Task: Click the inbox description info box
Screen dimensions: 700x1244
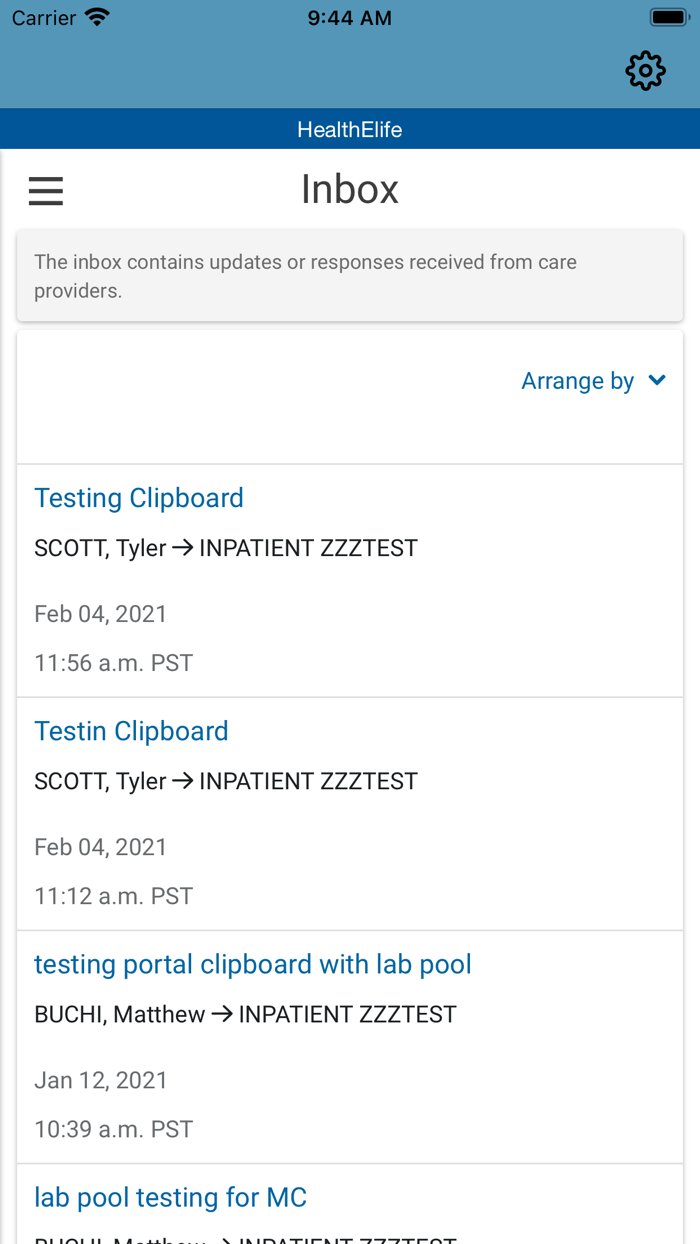Action: [350, 276]
